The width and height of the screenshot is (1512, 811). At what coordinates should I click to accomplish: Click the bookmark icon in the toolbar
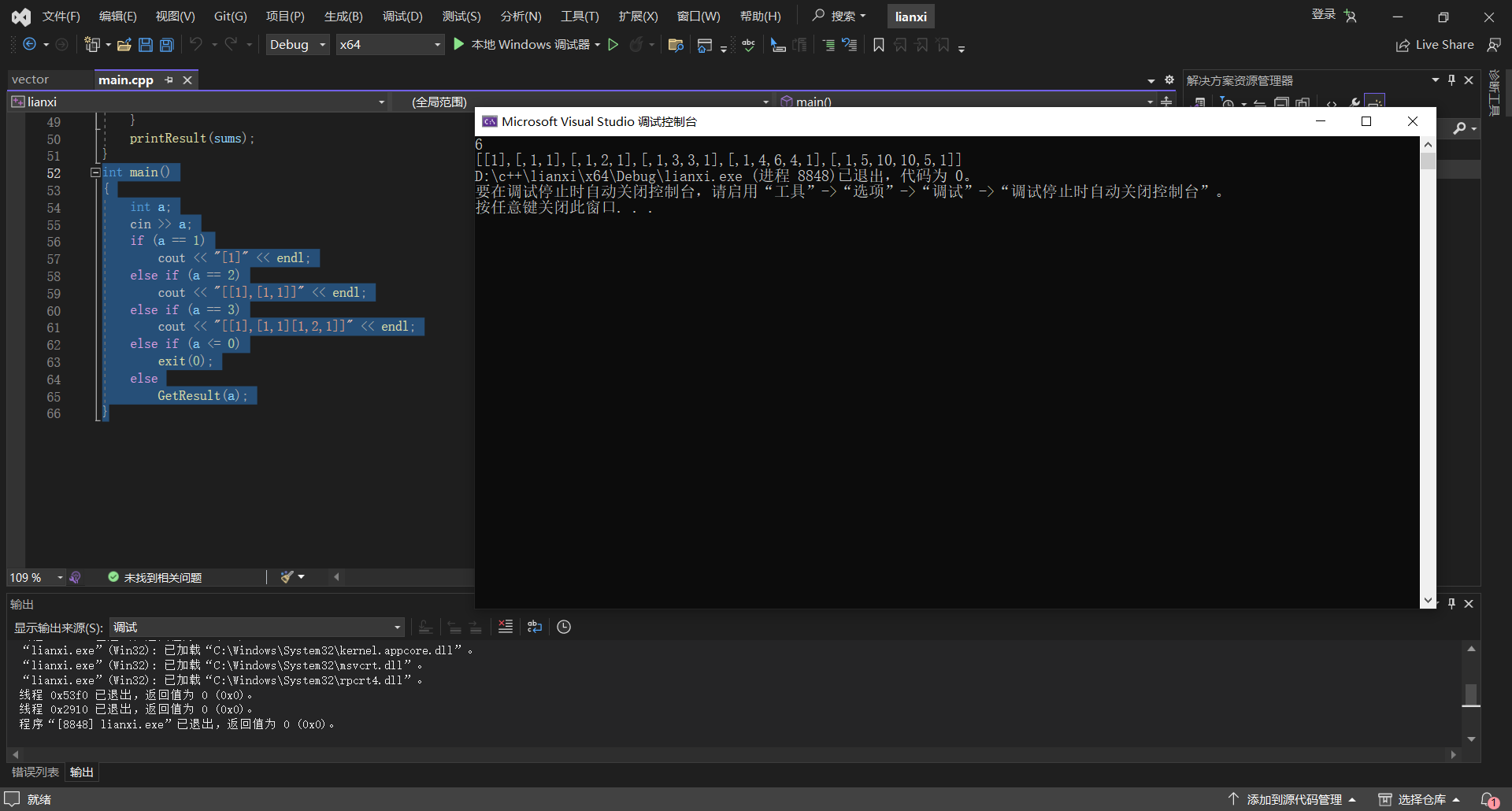coord(879,45)
